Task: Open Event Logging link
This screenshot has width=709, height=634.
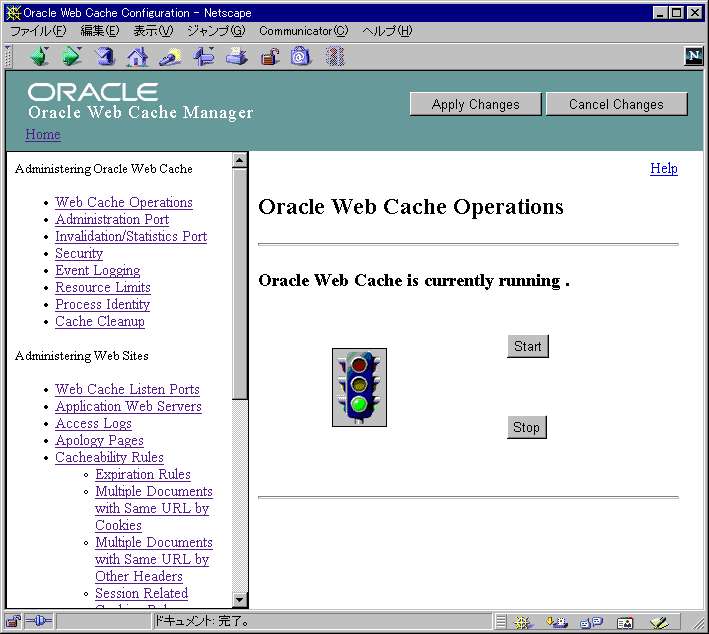Action: pyautogui.click(x=98, y=270)
